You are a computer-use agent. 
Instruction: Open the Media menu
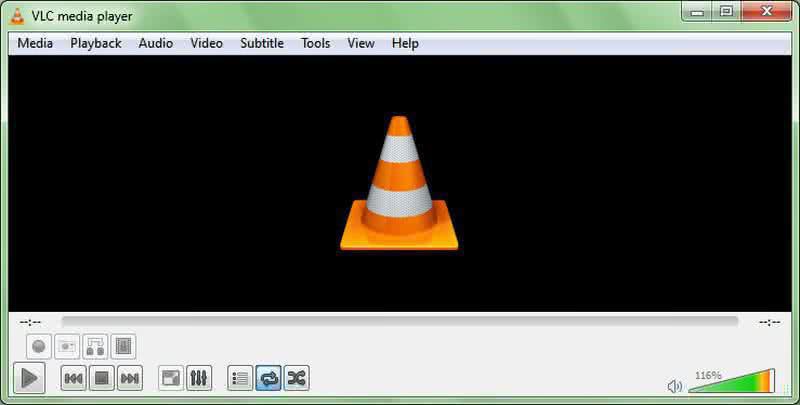click(35, 43)
